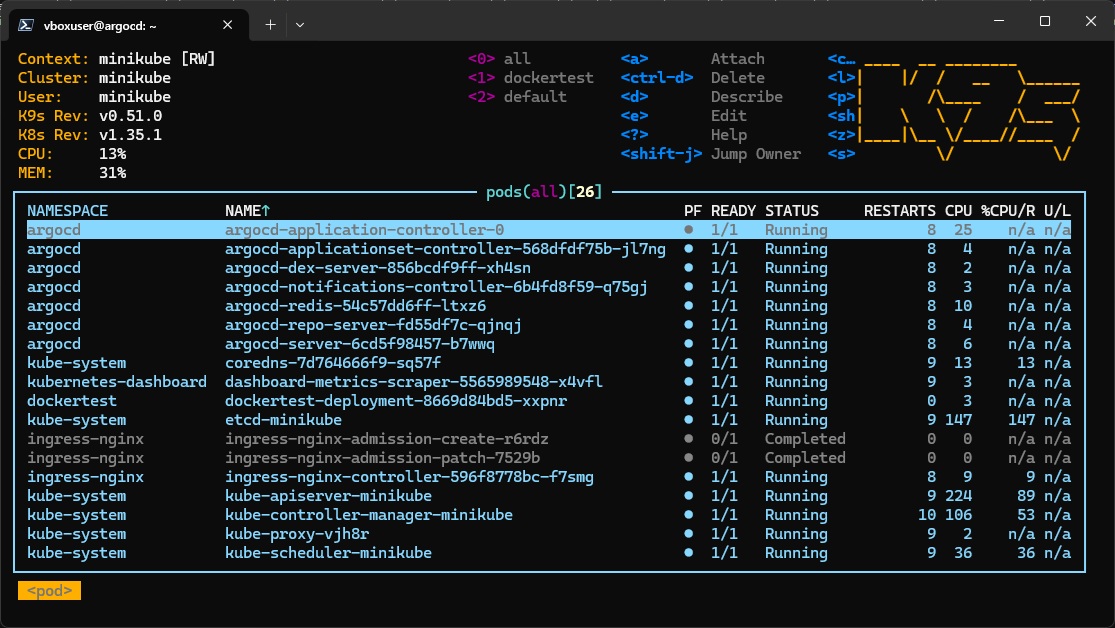This screenshot has height=628, width=1115.
Task: Select pod dashboard-metrics-scraper-5565989548-x4vfl
Action: 549,382
